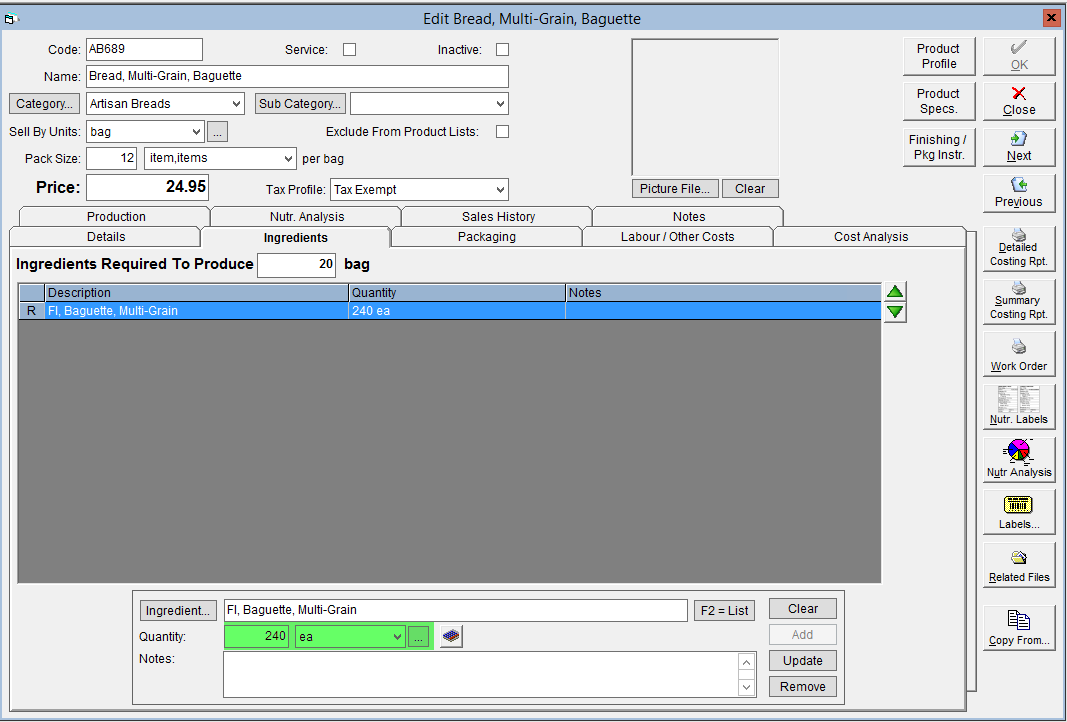The image size is (1067, 722).
Task: Click the OK checkmark button
Action: pos(1019,56)
